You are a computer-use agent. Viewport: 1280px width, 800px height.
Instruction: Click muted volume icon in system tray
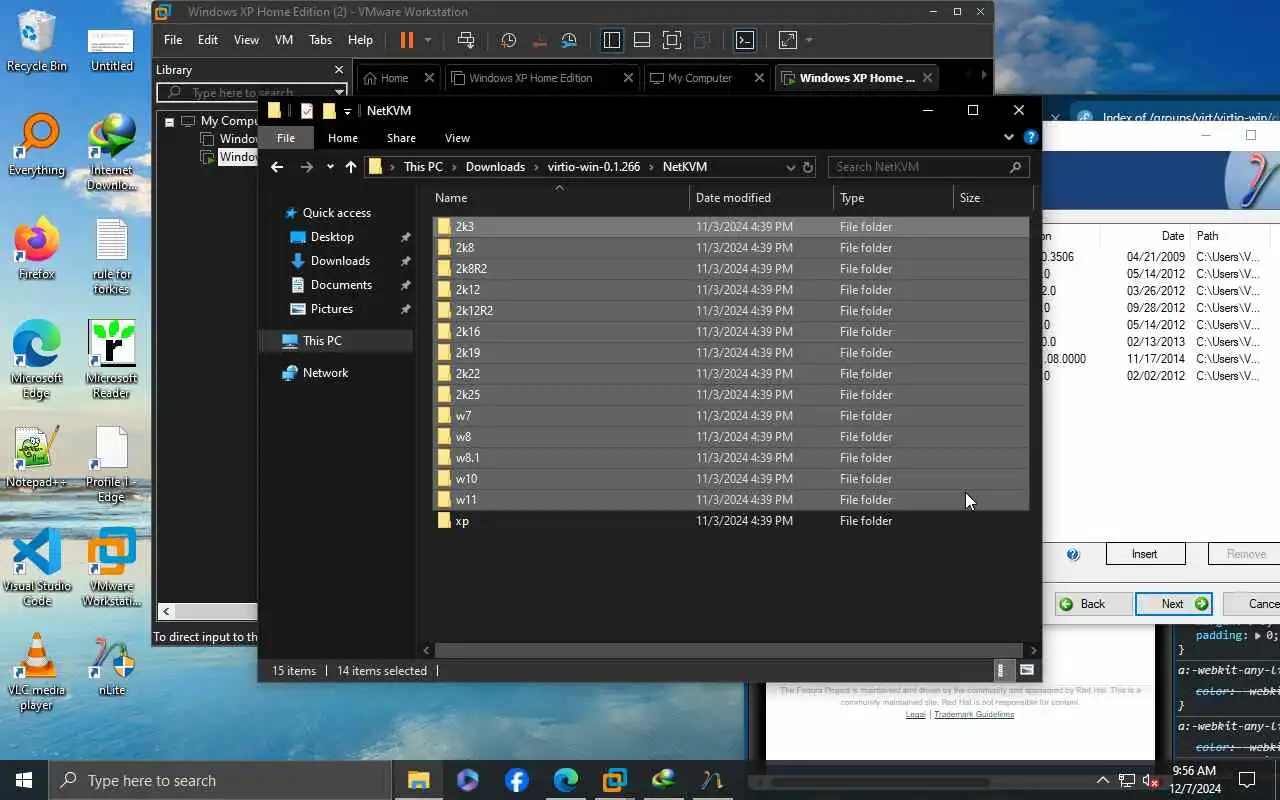pos(1150,780)
